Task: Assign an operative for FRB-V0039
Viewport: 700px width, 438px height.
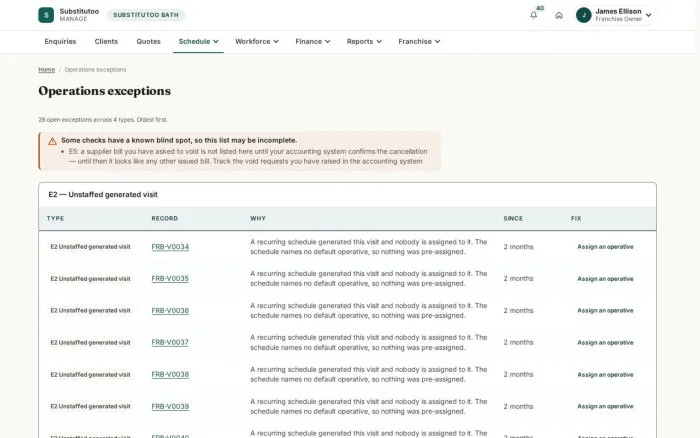Action: click(x=605, y=406)
